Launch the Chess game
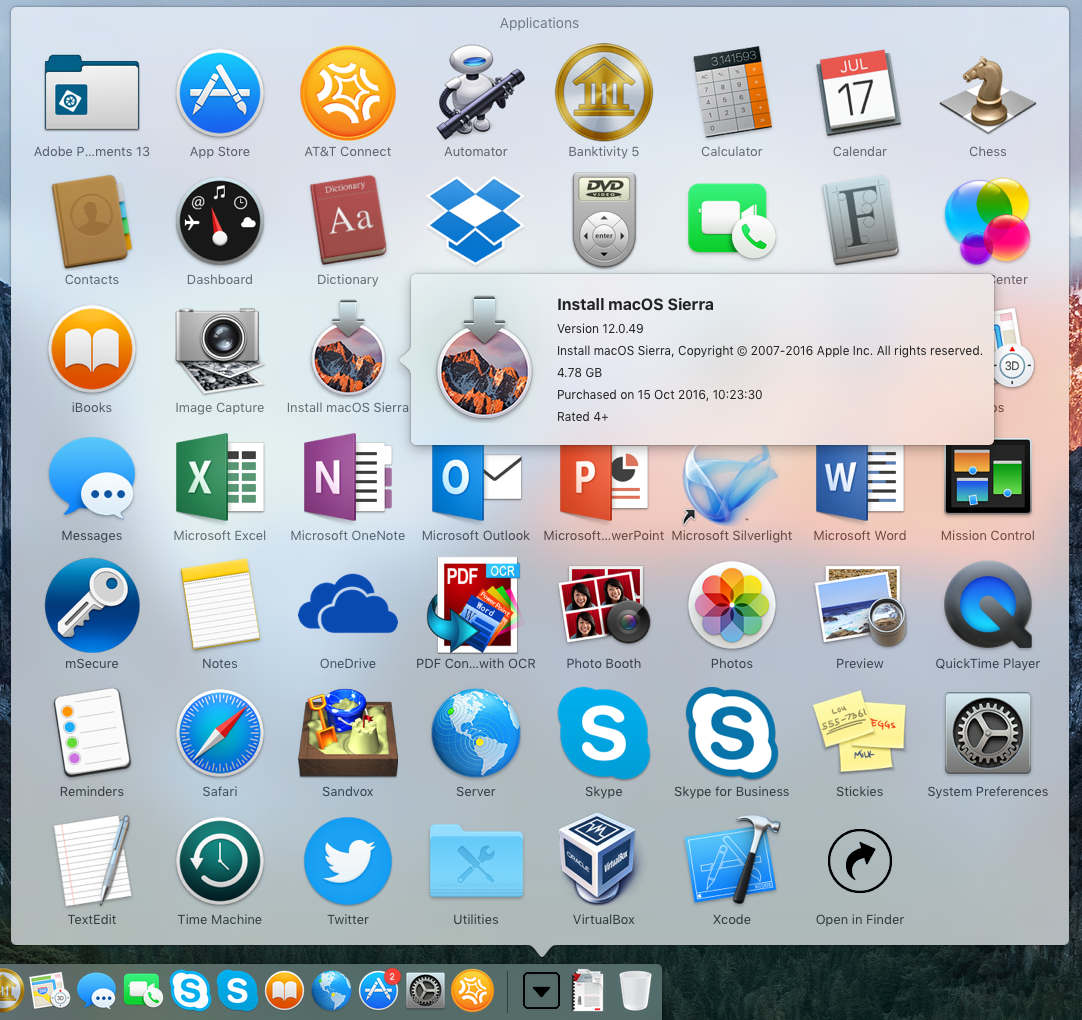Viewport: 1082px width, 1020px height. (987, 94)
